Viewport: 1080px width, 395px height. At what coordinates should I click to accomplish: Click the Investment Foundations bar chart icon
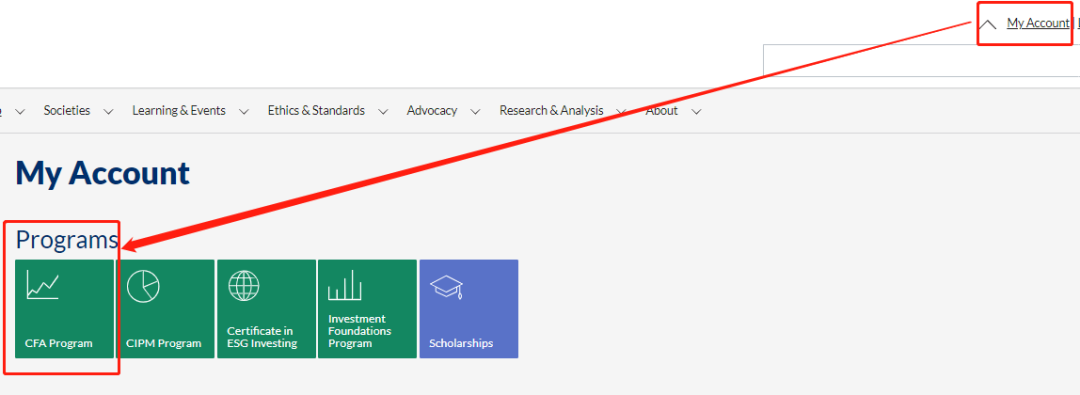[x=344, y=285]
